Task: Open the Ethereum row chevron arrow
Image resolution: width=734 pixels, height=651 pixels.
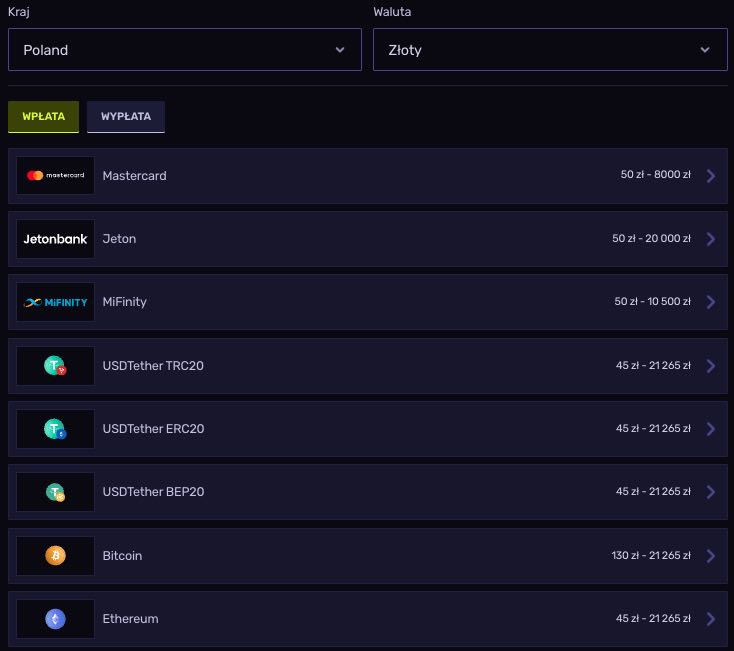Action: 711,619
